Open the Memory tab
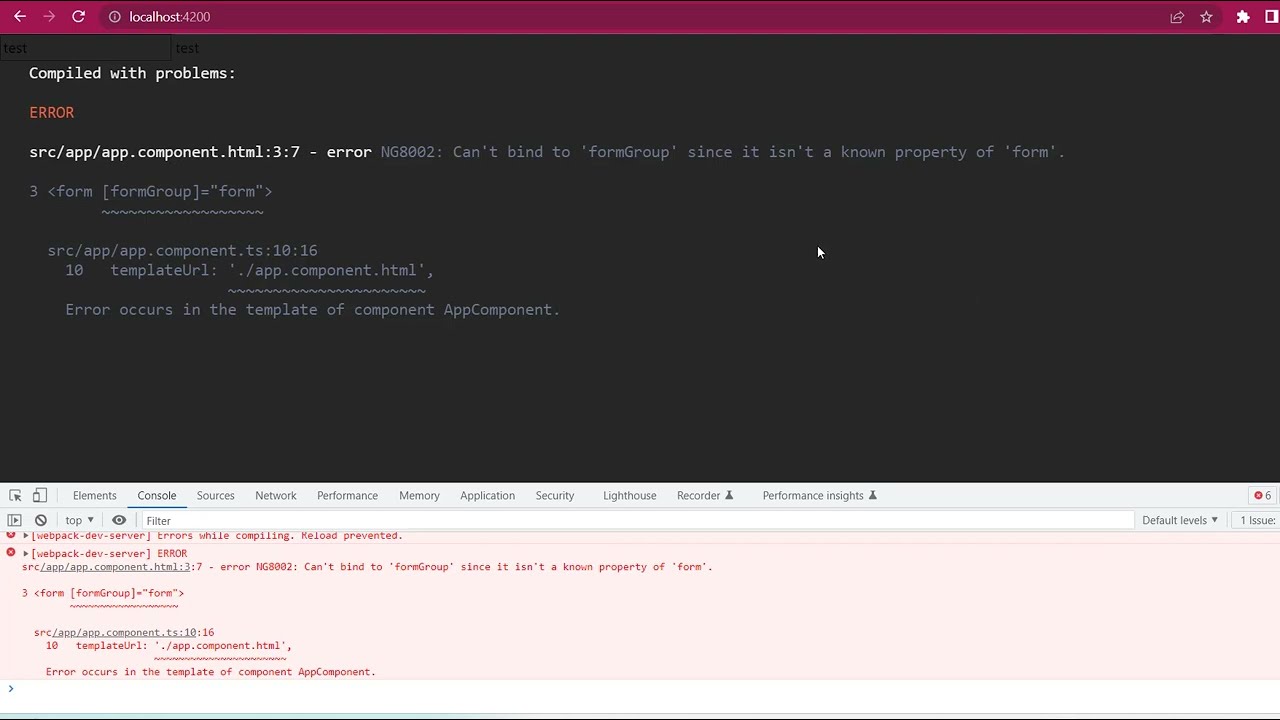Screen dimensions: 1280x720 tap(419, 496)
